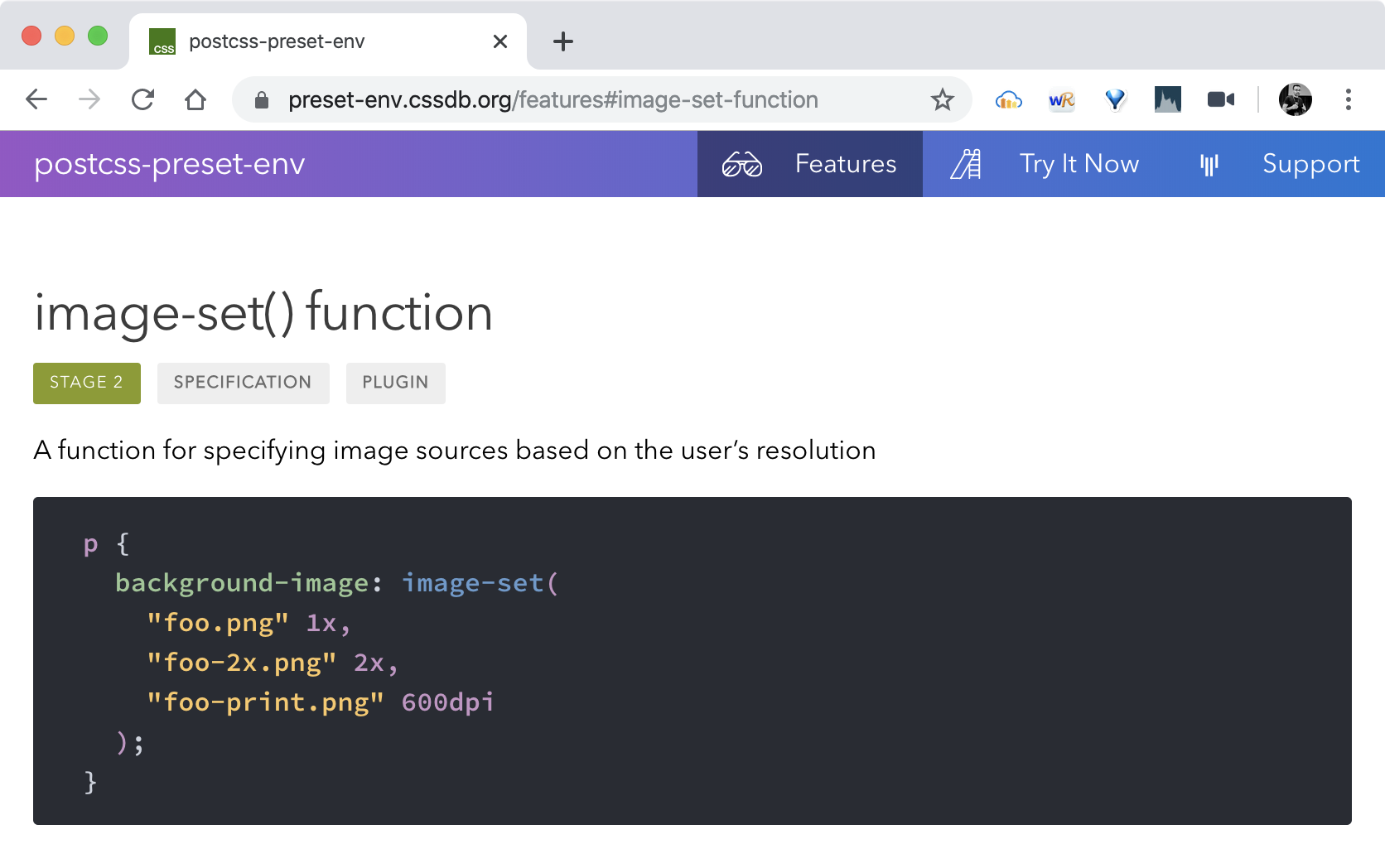This screenshot has width=1385, height=868.
Task: Click the glasses icon beside Features
Action: click(742, 164)
